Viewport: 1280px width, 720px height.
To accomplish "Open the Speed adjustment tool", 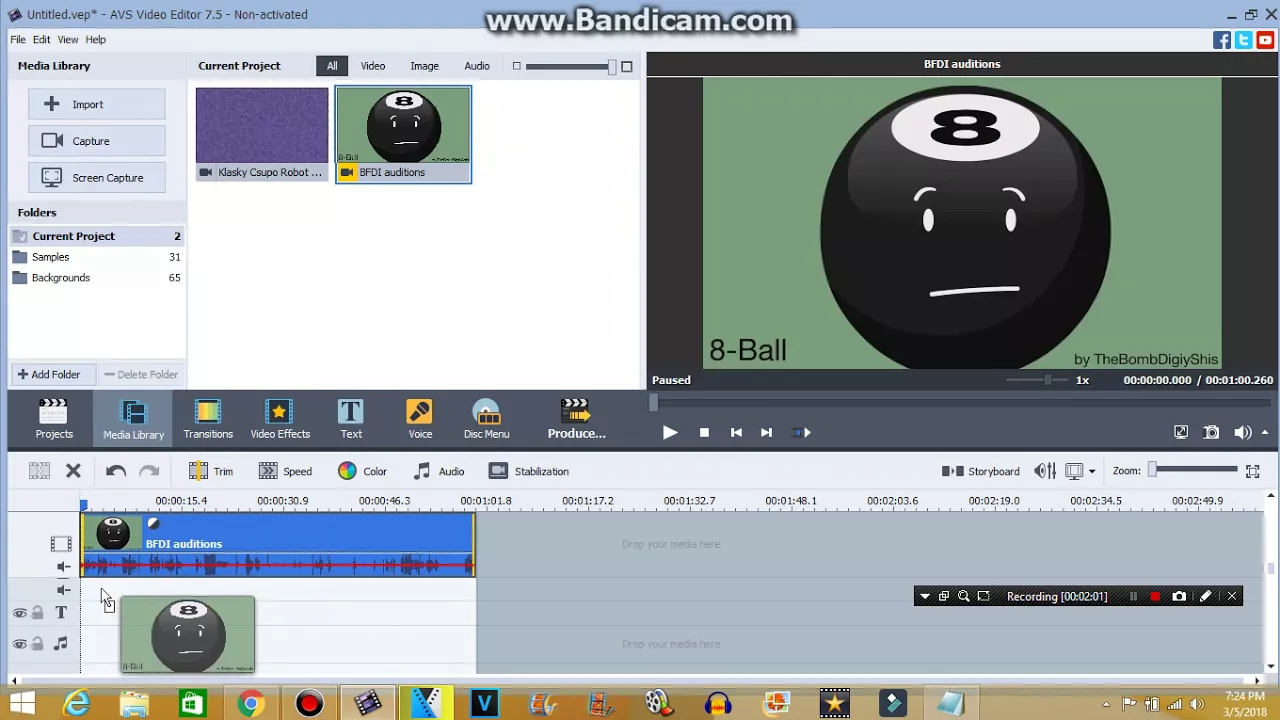I will tap(285, 471).
